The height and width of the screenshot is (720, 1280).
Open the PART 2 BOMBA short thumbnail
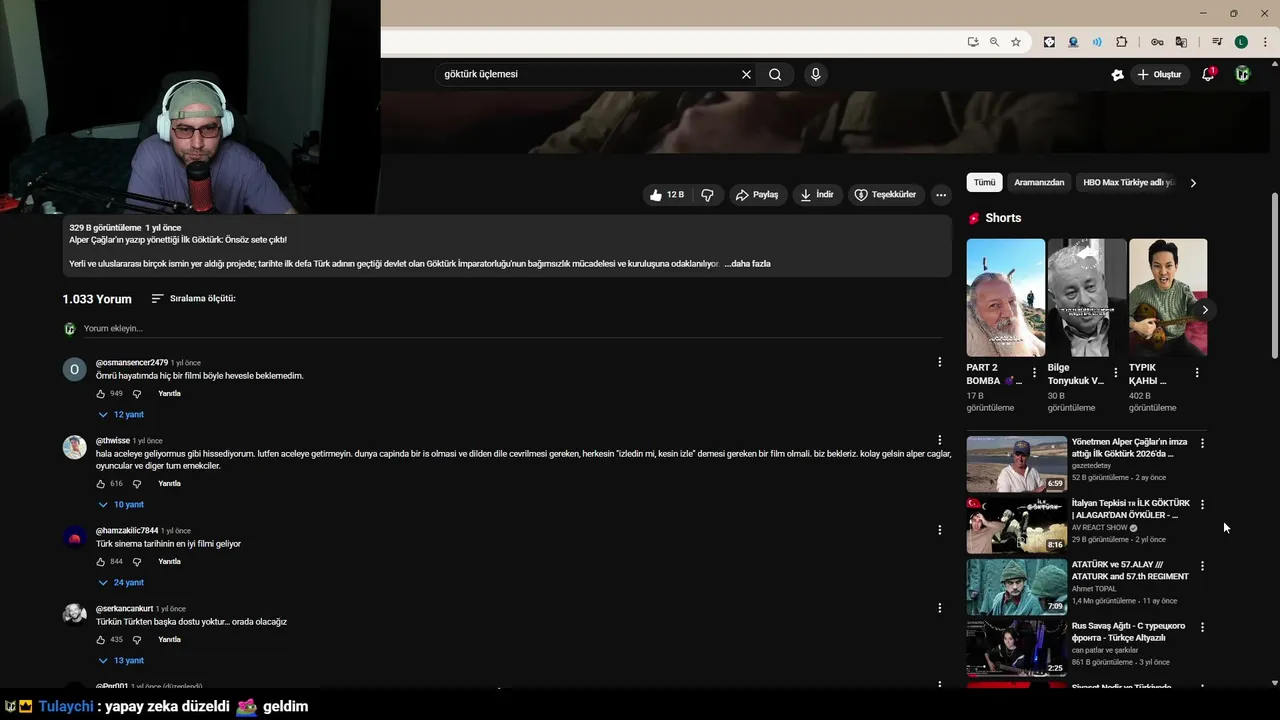pyautogui.click(x=1006, y=297)
